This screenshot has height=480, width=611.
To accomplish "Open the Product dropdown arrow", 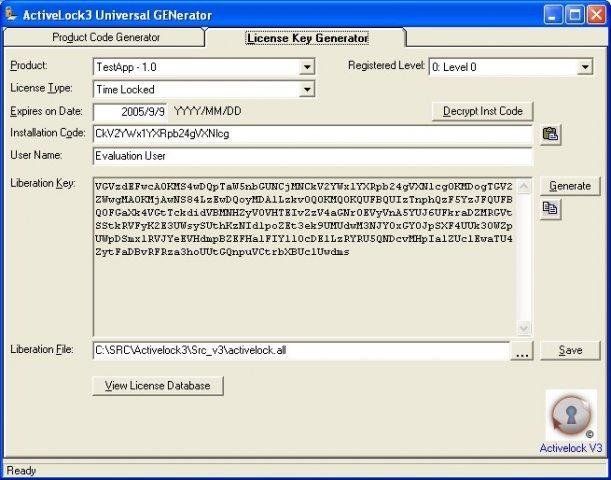I will pos(307,67).
